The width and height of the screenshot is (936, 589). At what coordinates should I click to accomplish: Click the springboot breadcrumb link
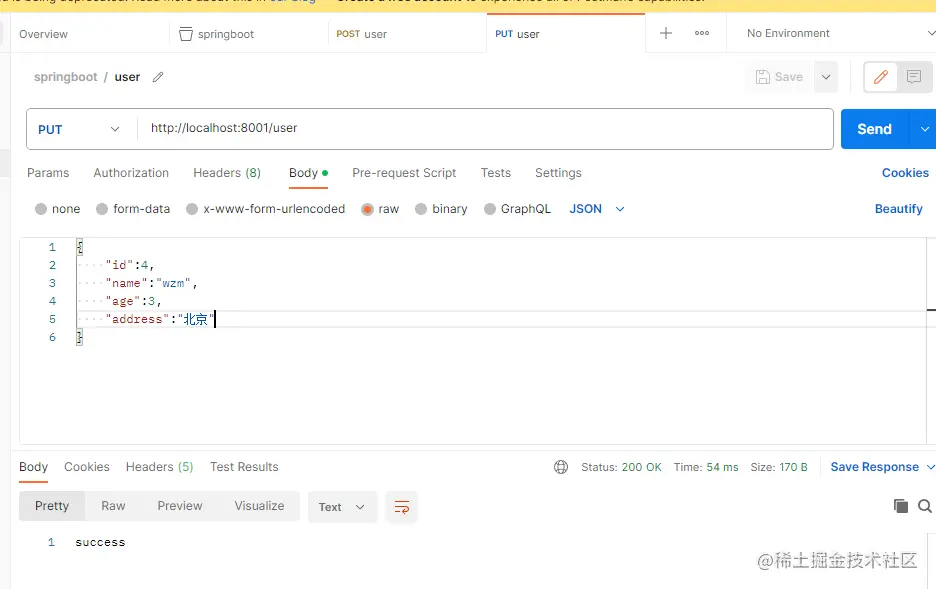click(66, 77)
